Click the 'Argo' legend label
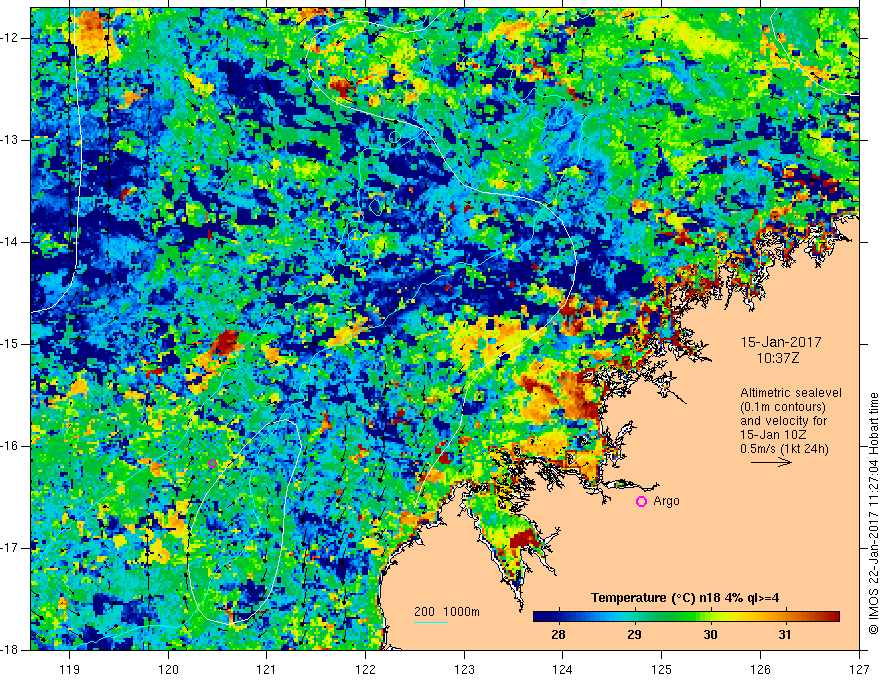The image size is (880, 680). (x=666, y=501)
